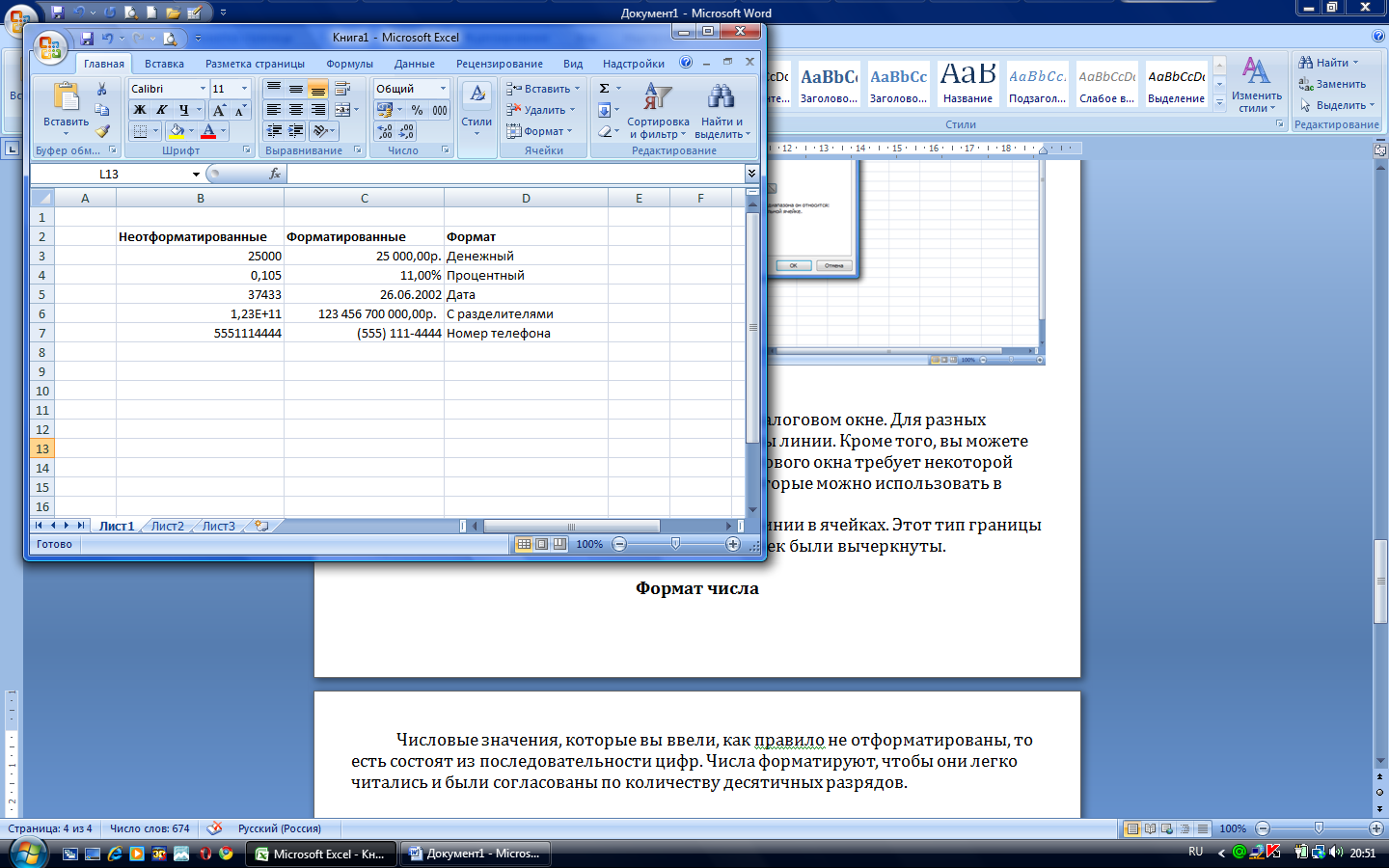
Task: Click Change Styles (Изменить стили) icon in Word
Action: [x=1256, y=70]
